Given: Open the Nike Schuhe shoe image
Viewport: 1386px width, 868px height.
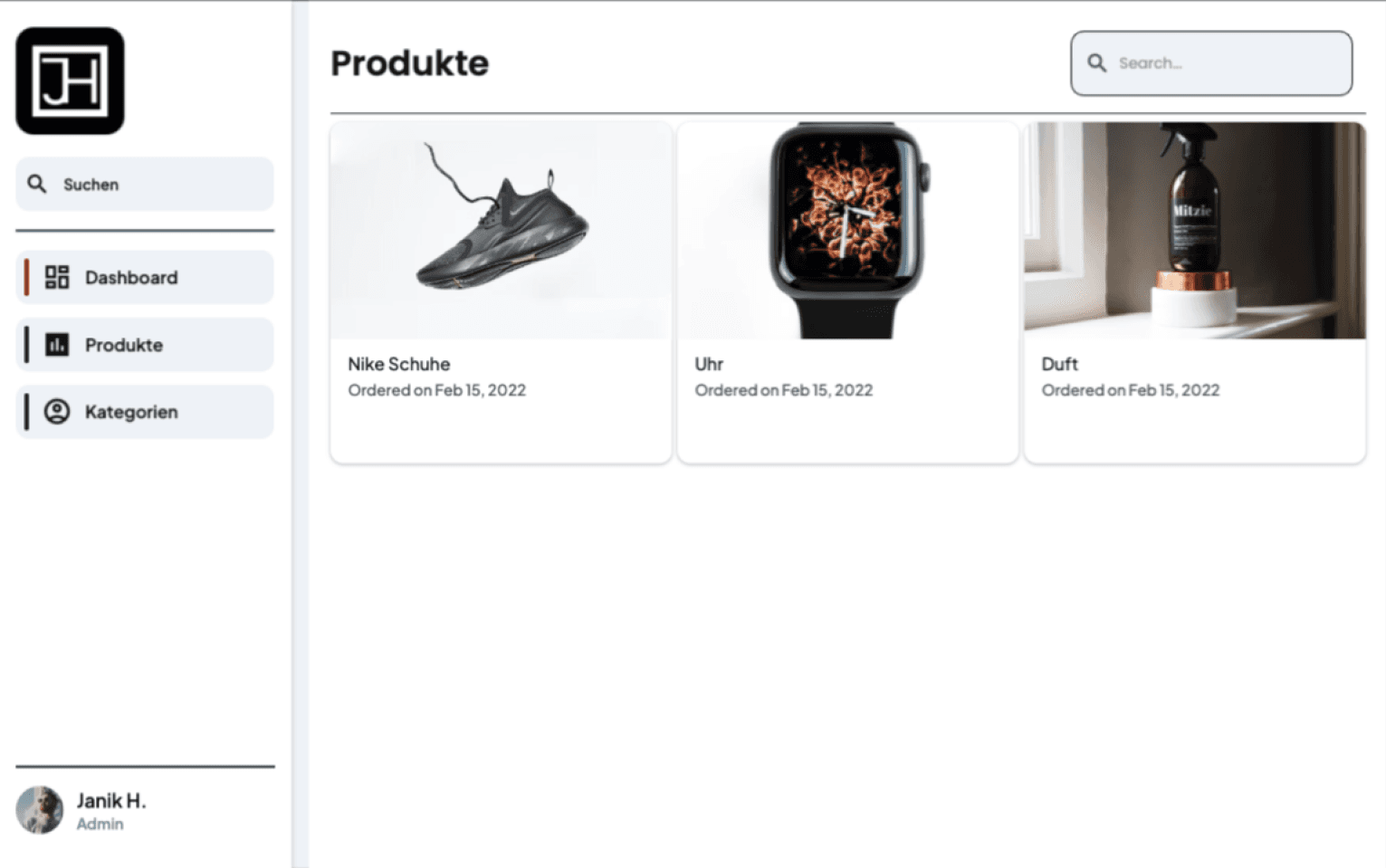Looking at the screenshot, I should tap(501, 231).
